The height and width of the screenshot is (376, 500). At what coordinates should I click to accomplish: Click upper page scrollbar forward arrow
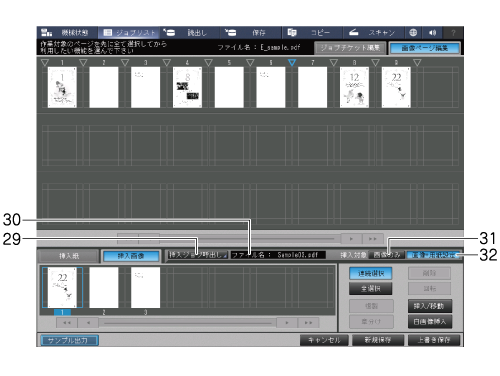coord(351,239)
